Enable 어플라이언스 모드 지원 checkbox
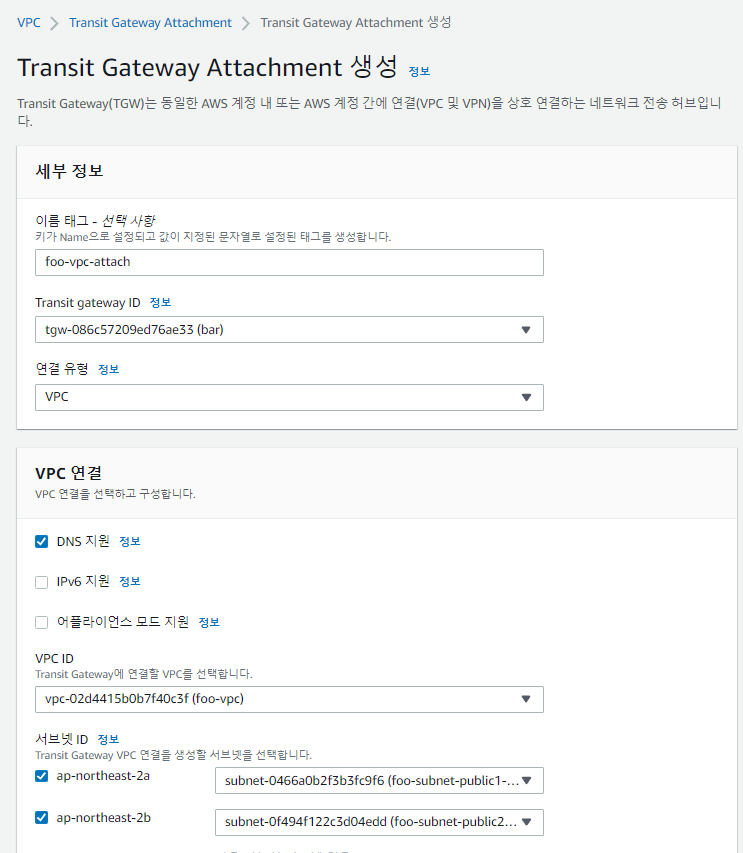Image resolution: width=743 pixels, height=853 pixels. coord(42,622)
